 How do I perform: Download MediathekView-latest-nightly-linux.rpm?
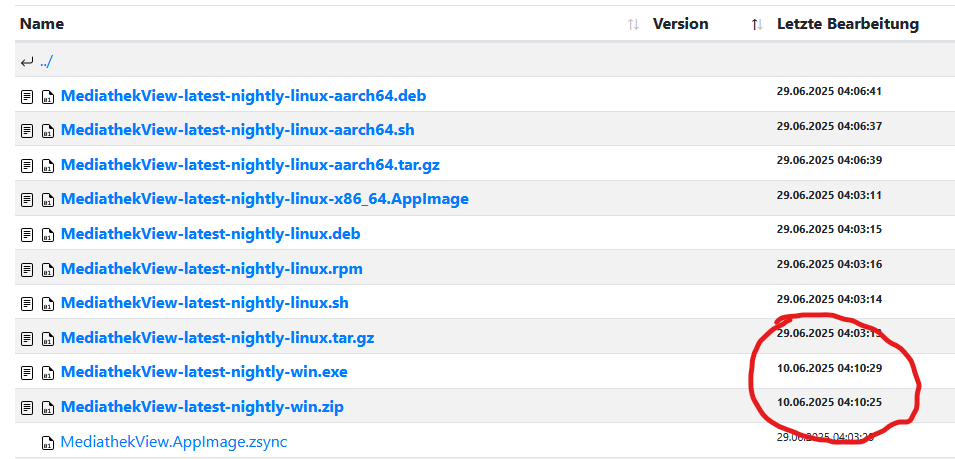click(212, 268)
